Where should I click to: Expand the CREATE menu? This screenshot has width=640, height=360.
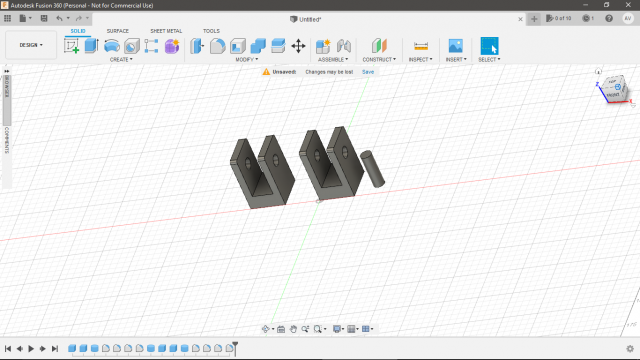tap(121, 60)
